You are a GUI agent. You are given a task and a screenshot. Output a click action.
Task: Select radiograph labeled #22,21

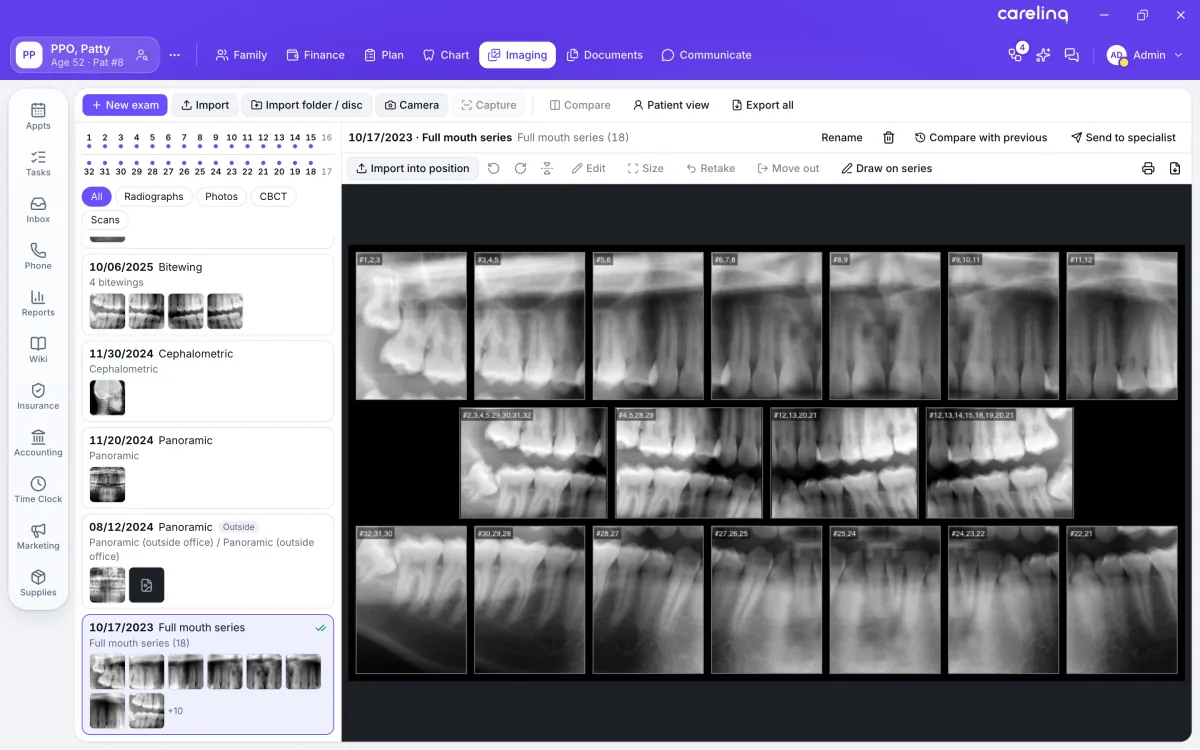coord(1122,599)
